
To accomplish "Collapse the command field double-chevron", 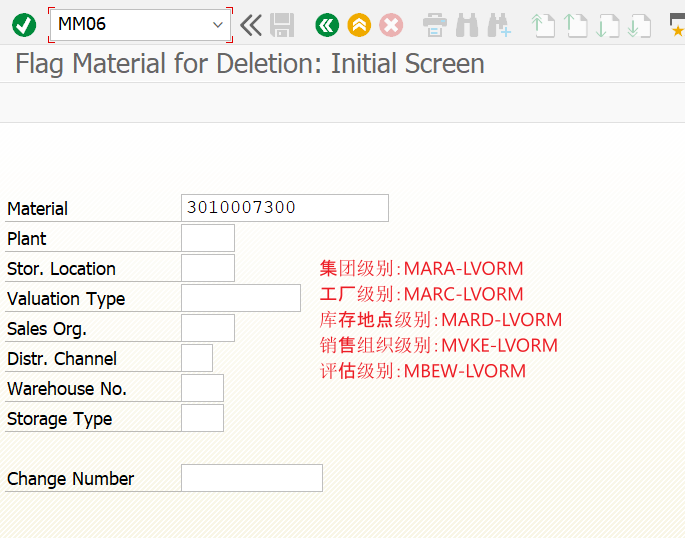I will pos(251,25).
